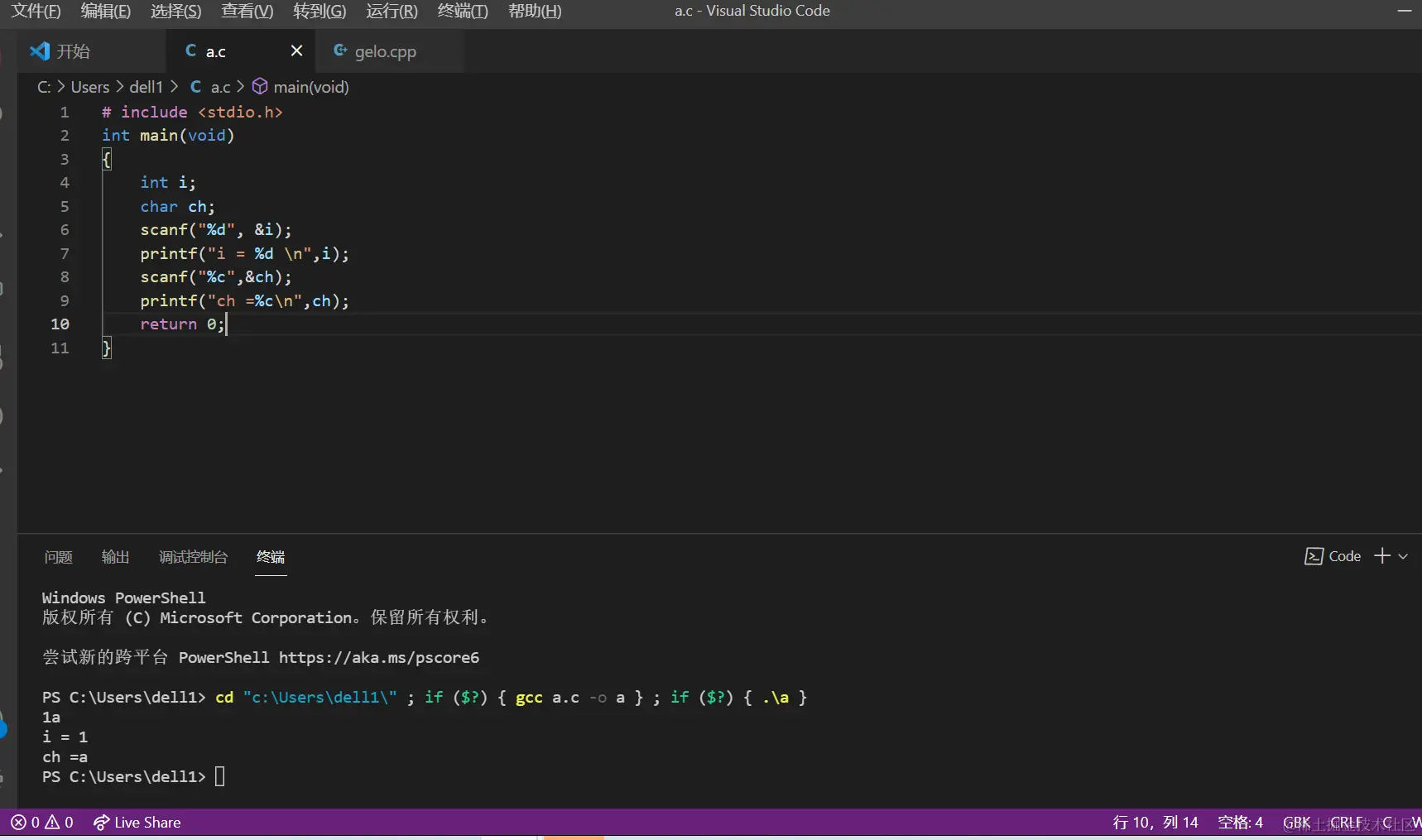
Task: Click the 'Windows PowerShell' terminal header text
Action: click(124, 598)
